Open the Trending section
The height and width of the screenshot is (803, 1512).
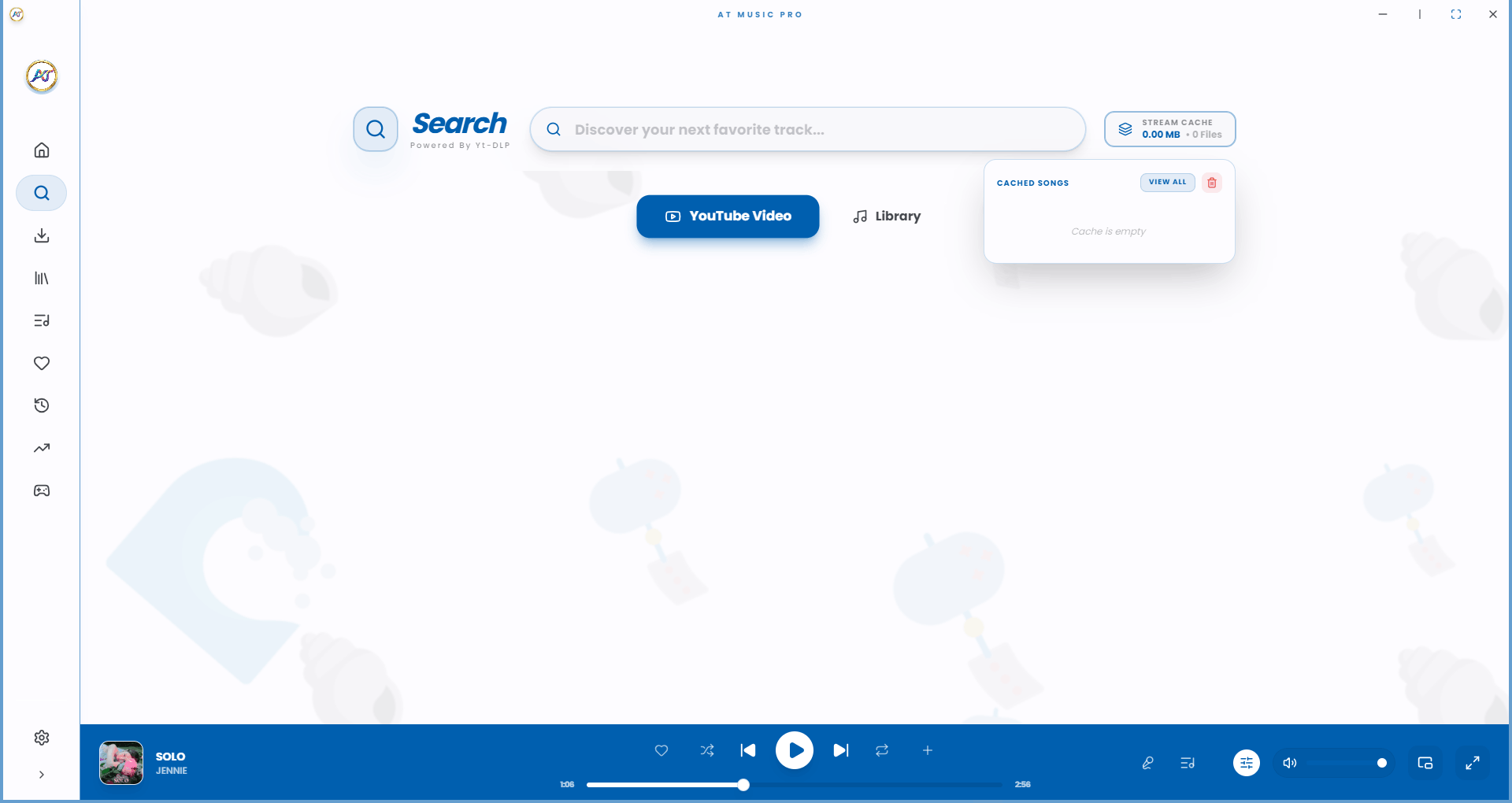point(41,447)
